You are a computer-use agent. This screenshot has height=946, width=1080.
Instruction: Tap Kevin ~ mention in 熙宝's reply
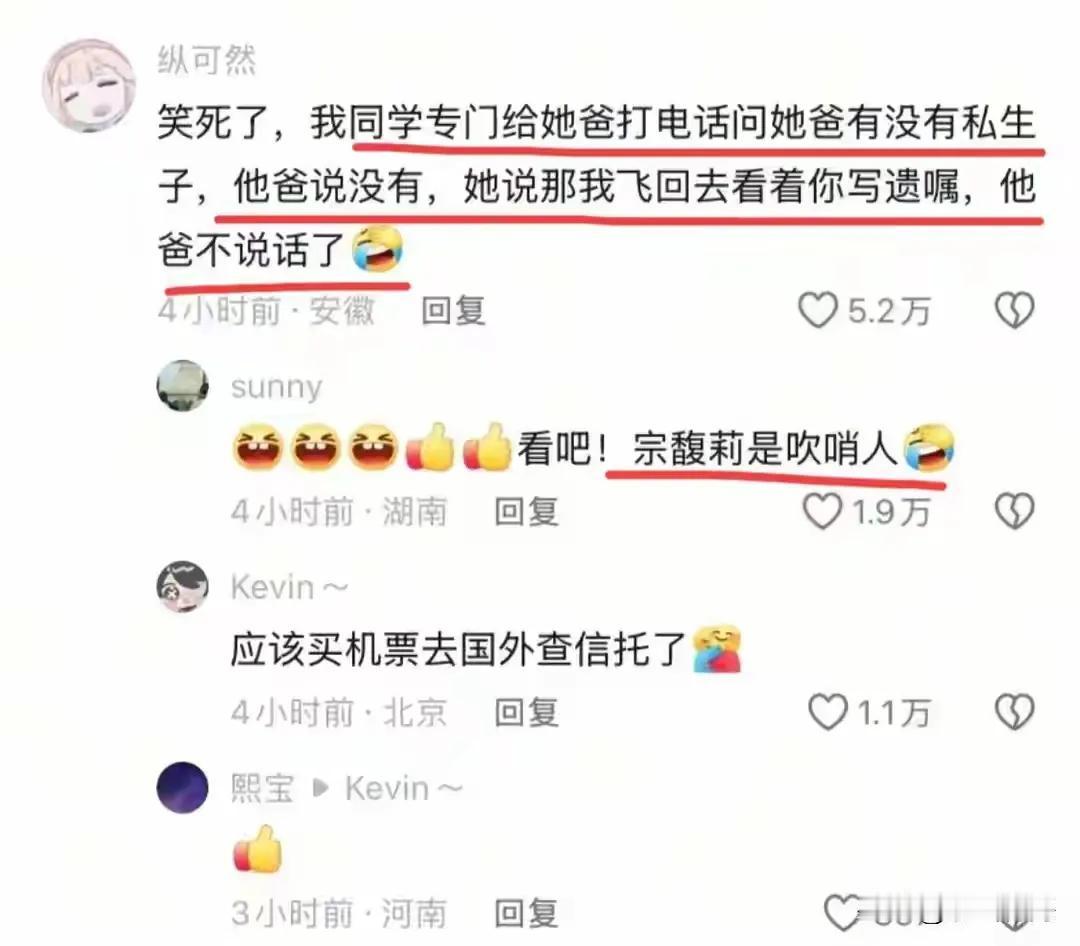(x=404, y=788)
